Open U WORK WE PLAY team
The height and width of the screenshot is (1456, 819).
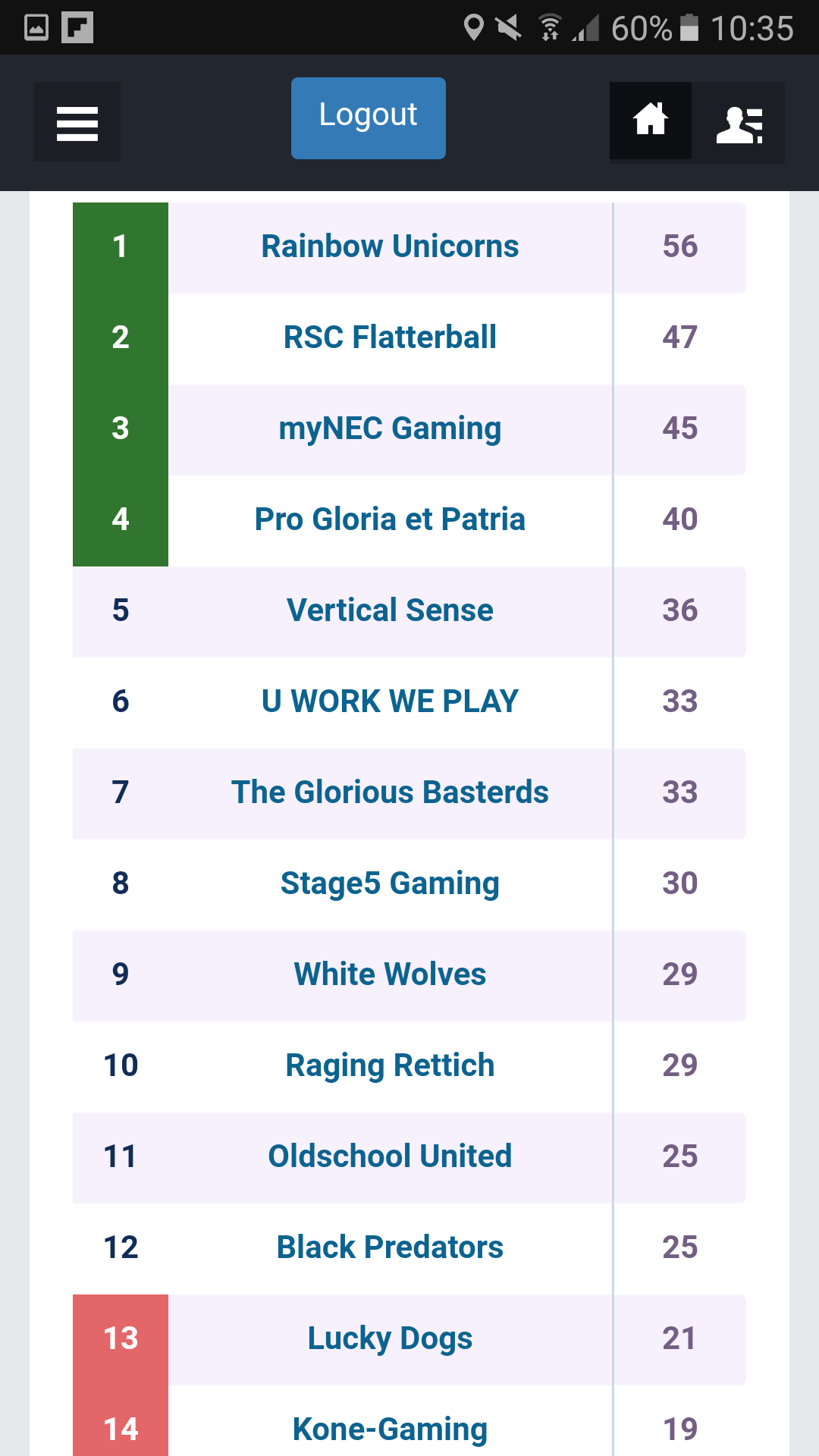point(390,701)
